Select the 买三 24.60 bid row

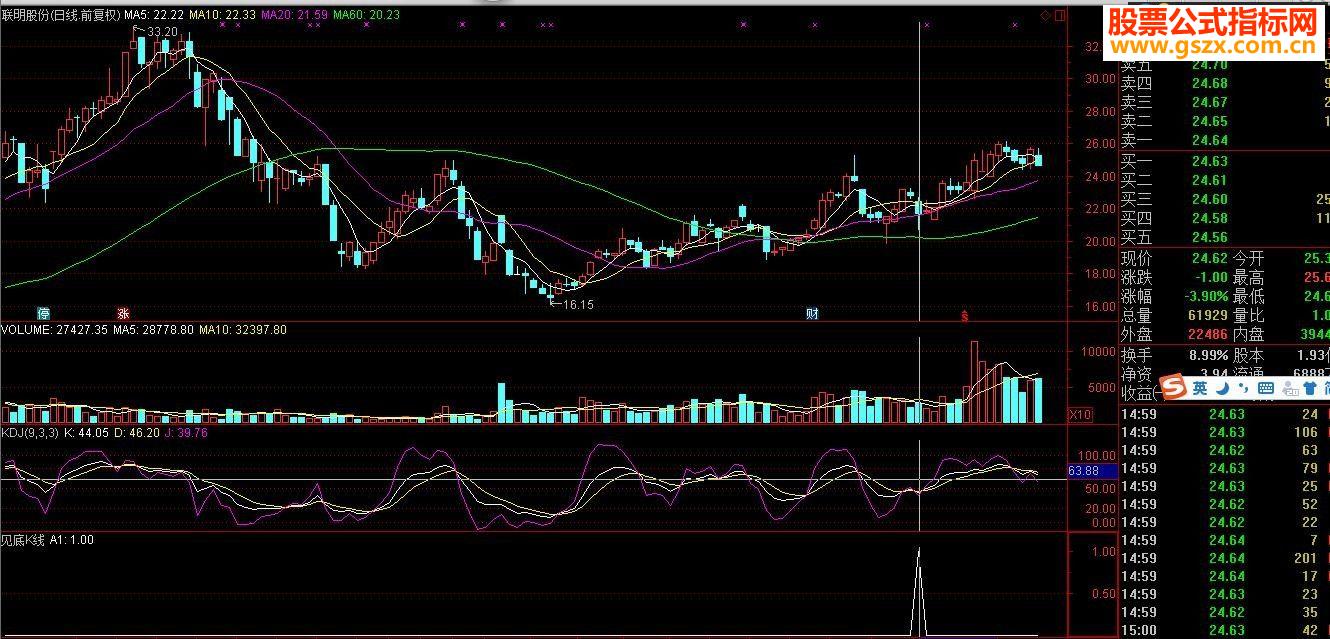pyautogui.click(x=1223, y=199)
